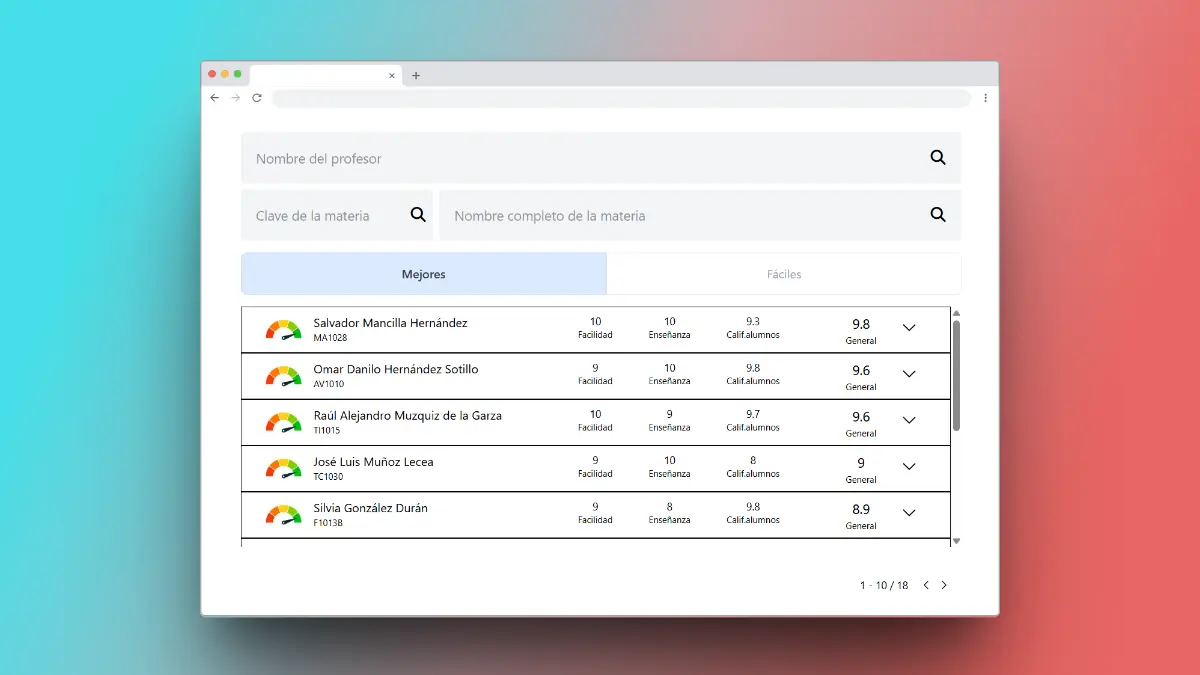Click search icon in Nombre del profesor field
Image resolution: width=1200 pixels, height=675 pixels.
[x=938, y=158]
